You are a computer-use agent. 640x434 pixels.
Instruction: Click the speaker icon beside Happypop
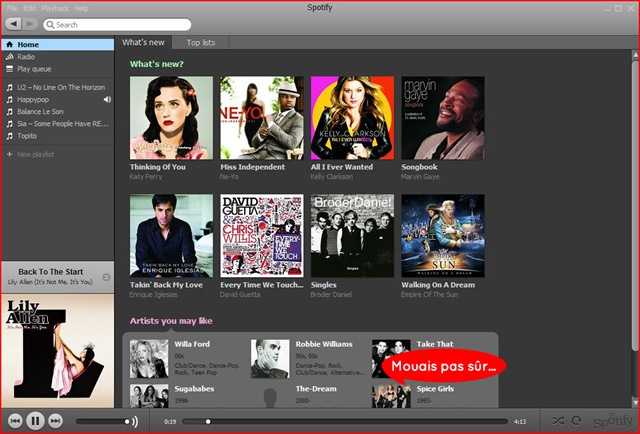pyautogui.click(x=107, y=100)
